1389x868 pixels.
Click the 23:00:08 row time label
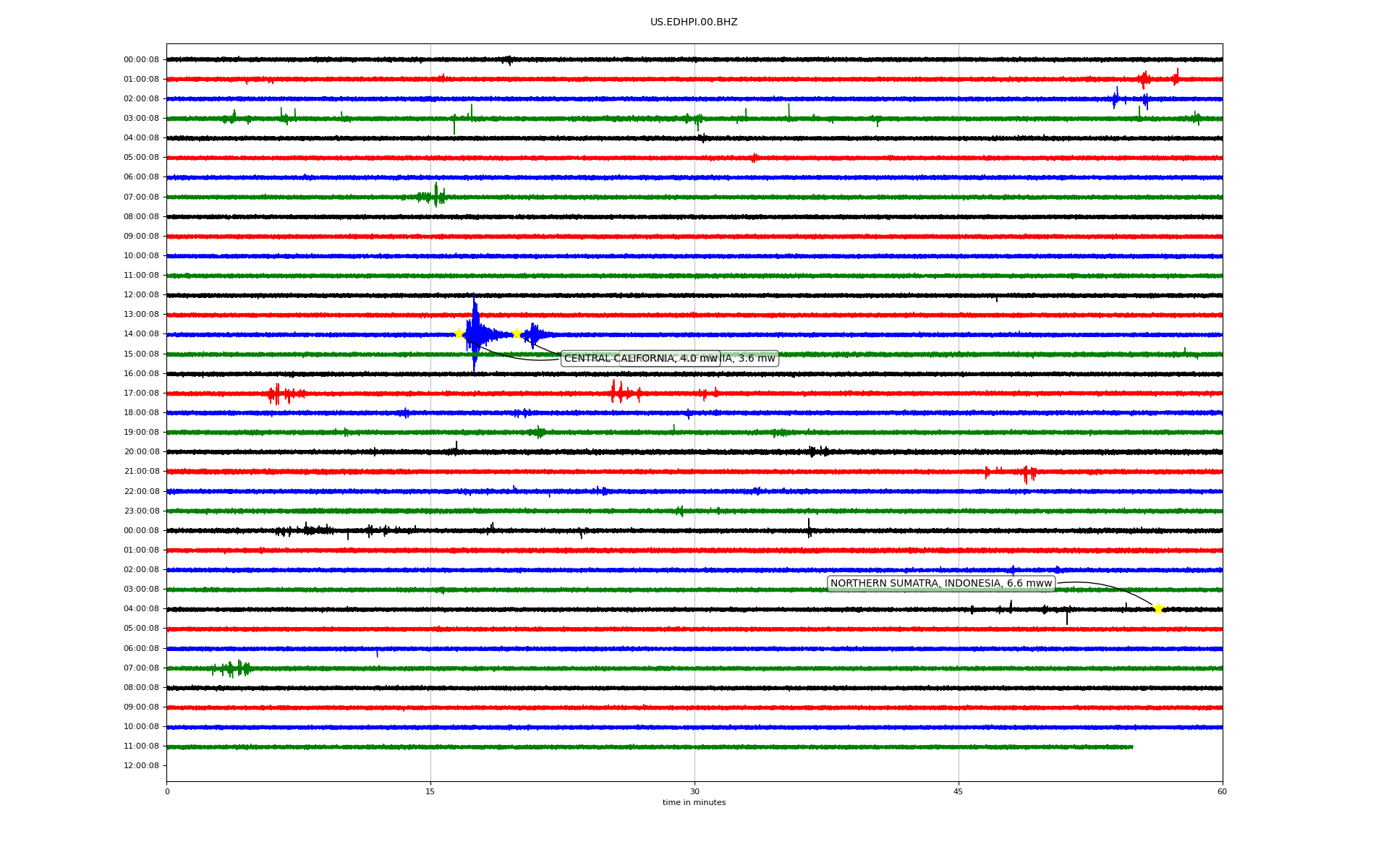pos(141,511)
